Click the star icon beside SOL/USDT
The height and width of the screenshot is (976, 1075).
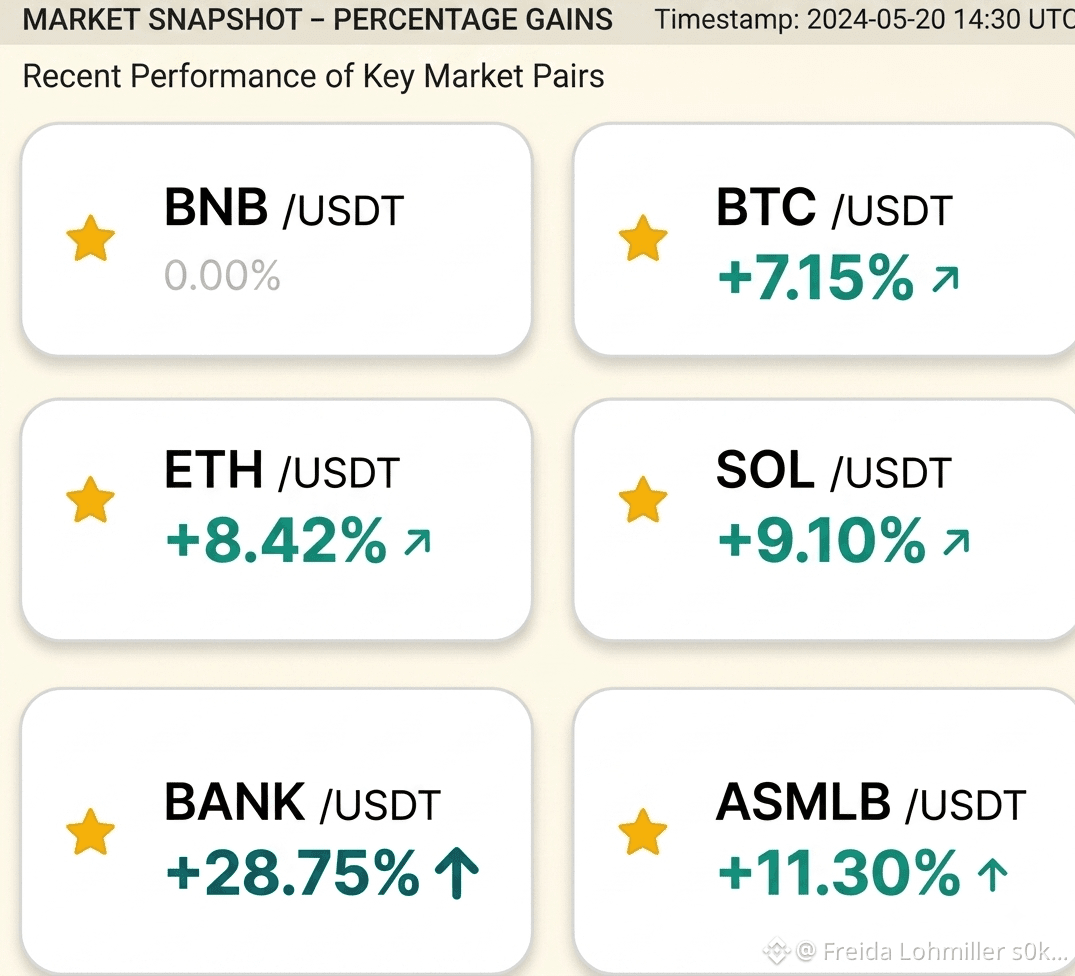(x=643, y=500)
